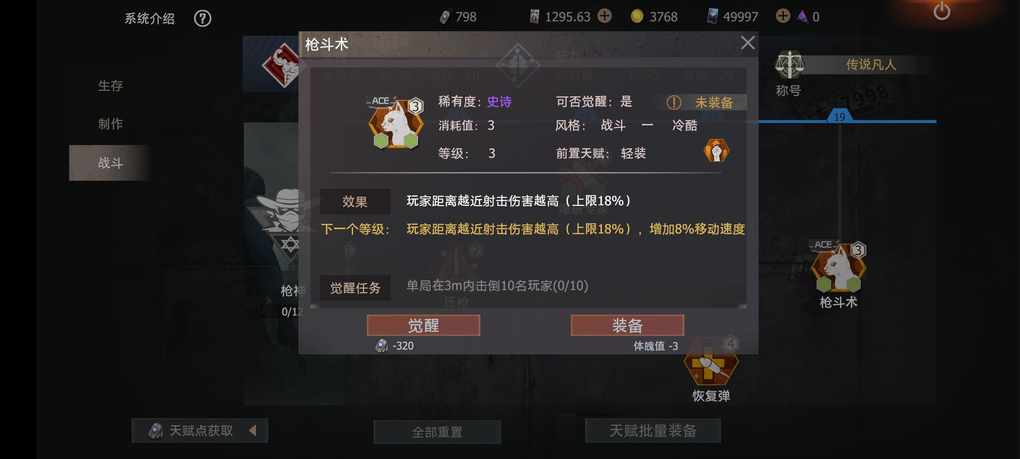Click plus icon next to 49997
The image size is (1020, 459).
(783, 16)
